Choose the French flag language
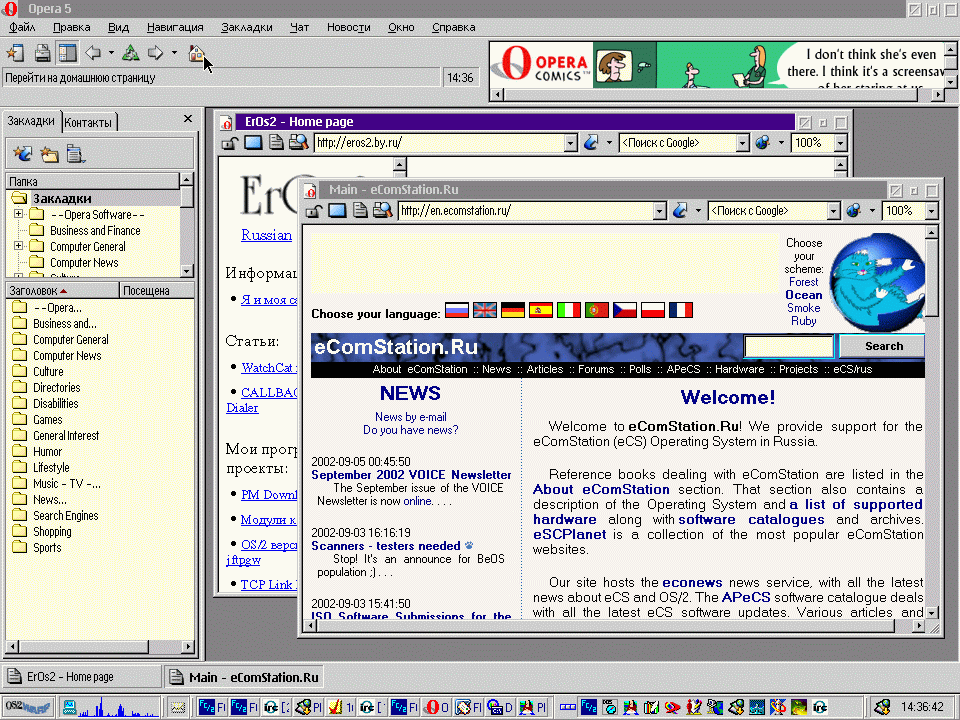The height and width of the screenshot is (720, 960). click(x=681, y=310)
